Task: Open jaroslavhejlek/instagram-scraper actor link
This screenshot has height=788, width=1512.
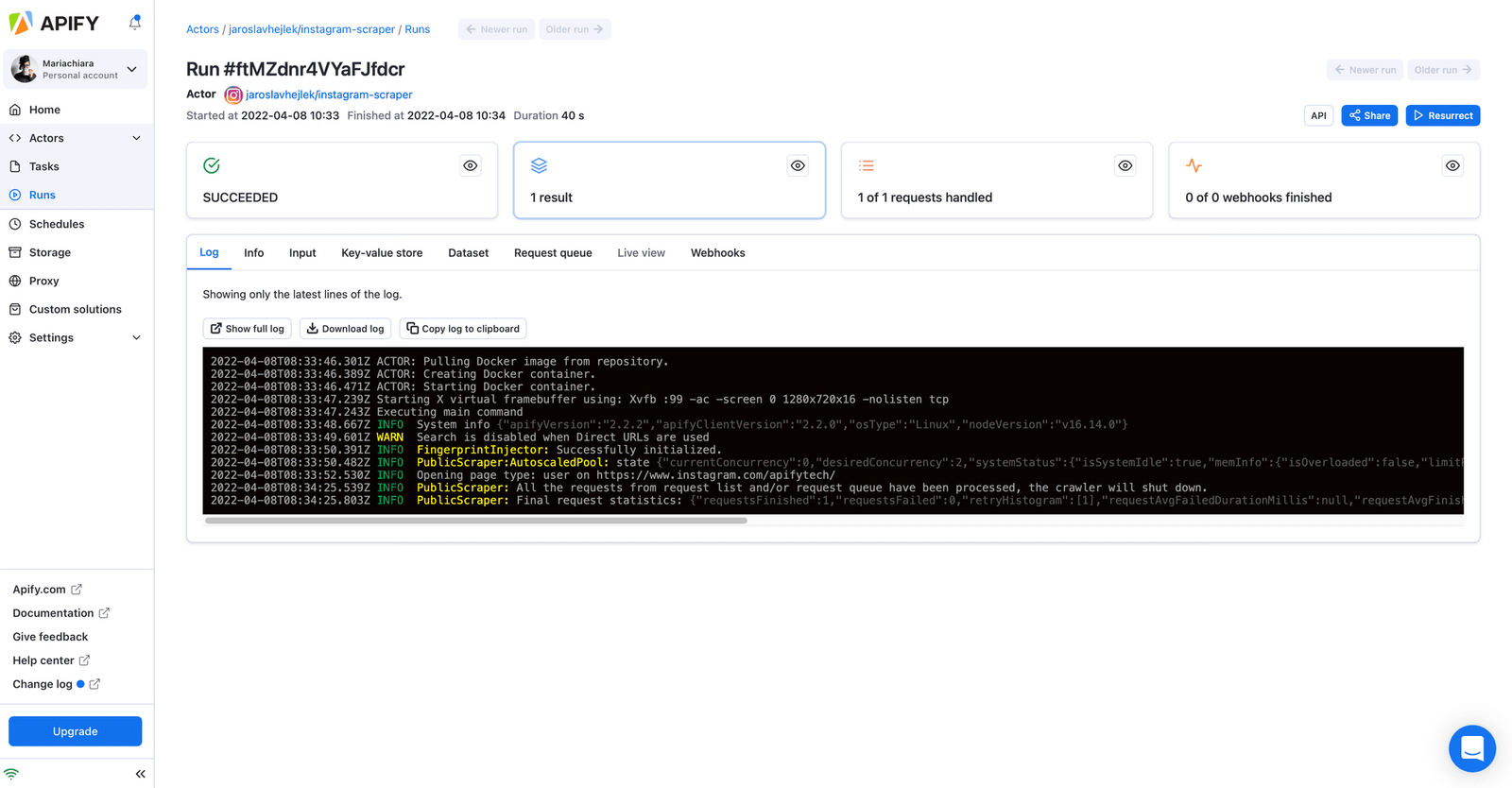Action: click(329, 94)
